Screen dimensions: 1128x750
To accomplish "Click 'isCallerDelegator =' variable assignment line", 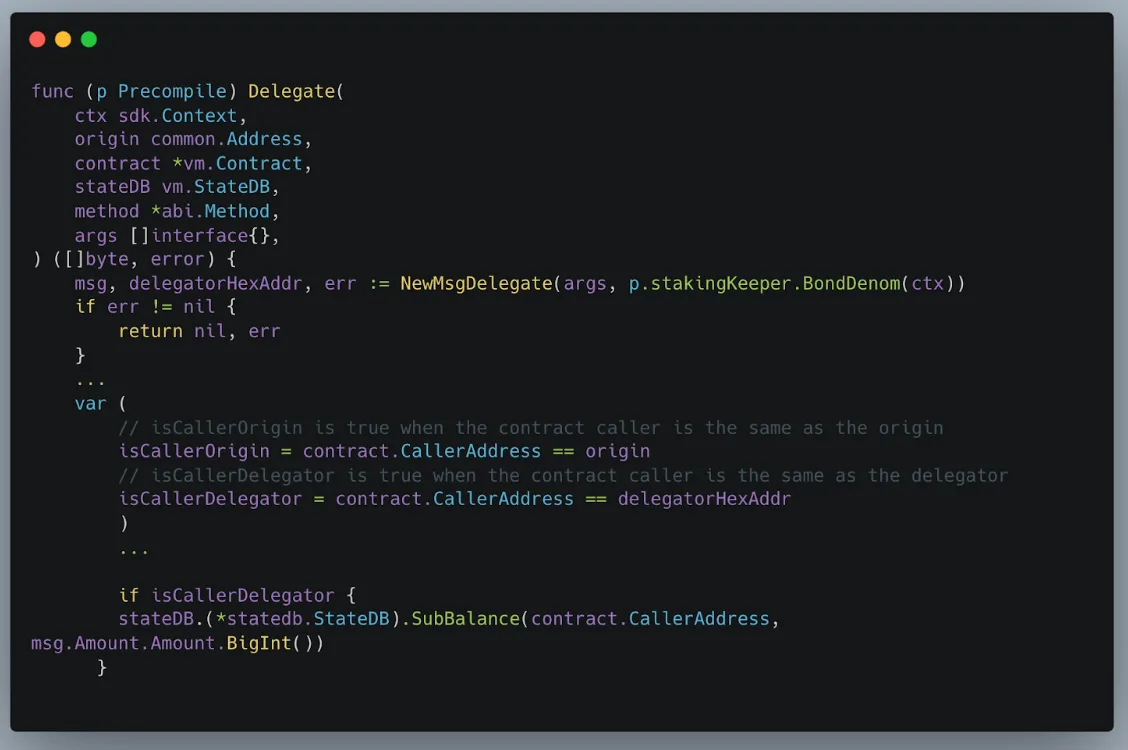I will click(455, 499).
